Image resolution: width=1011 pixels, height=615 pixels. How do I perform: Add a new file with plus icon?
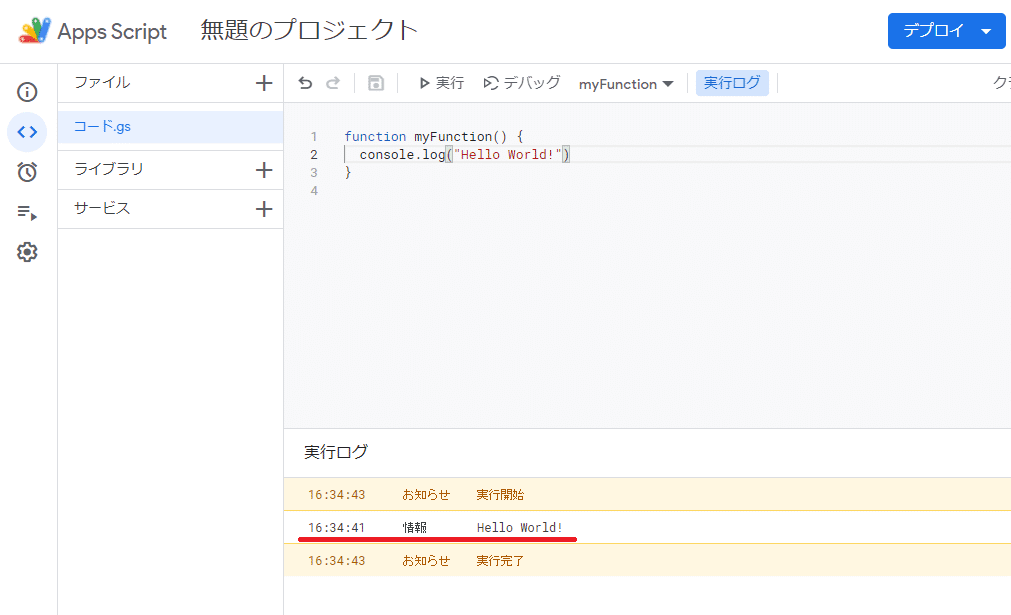(x=264, y=83)
